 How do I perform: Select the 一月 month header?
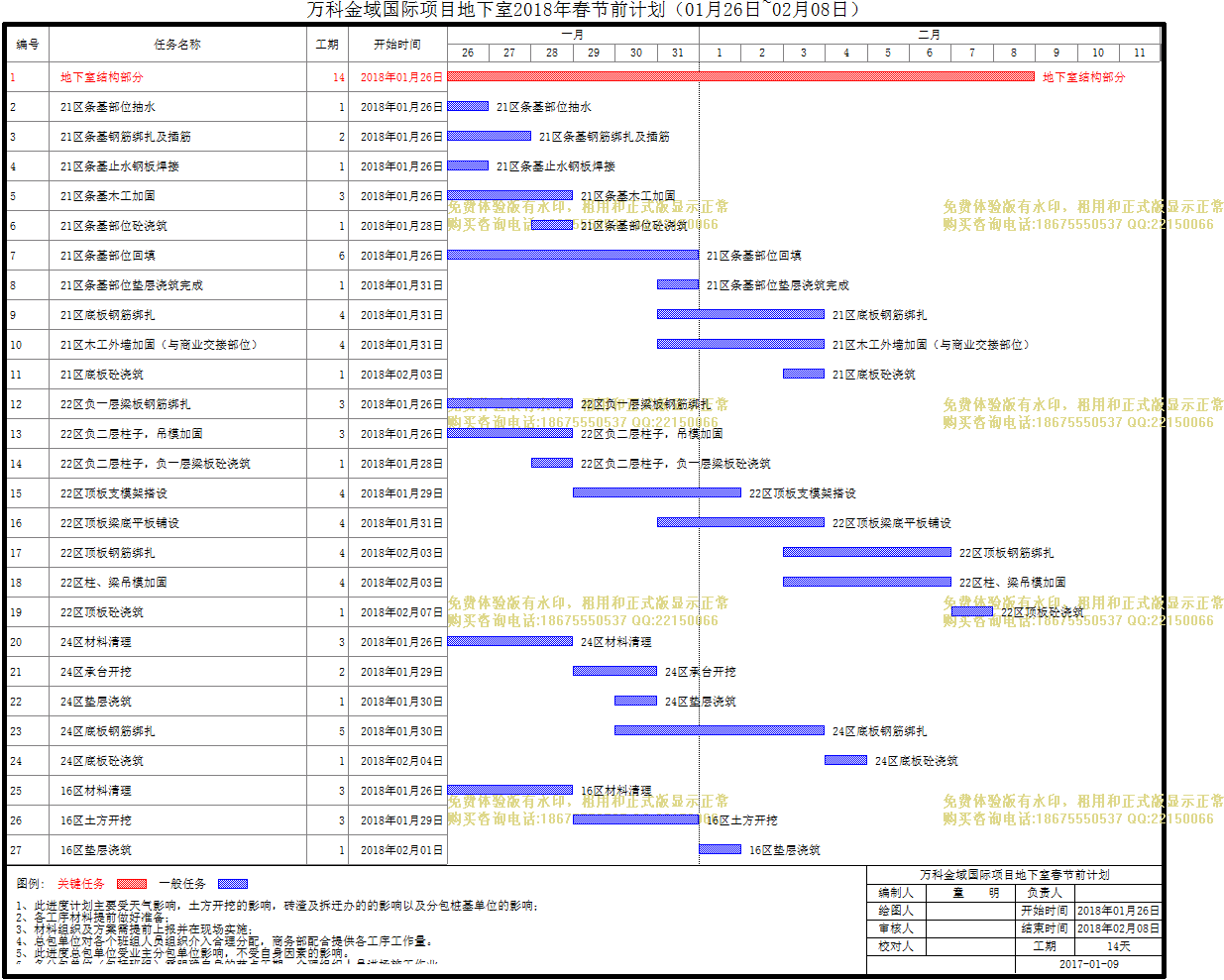(x=573, y=35)
